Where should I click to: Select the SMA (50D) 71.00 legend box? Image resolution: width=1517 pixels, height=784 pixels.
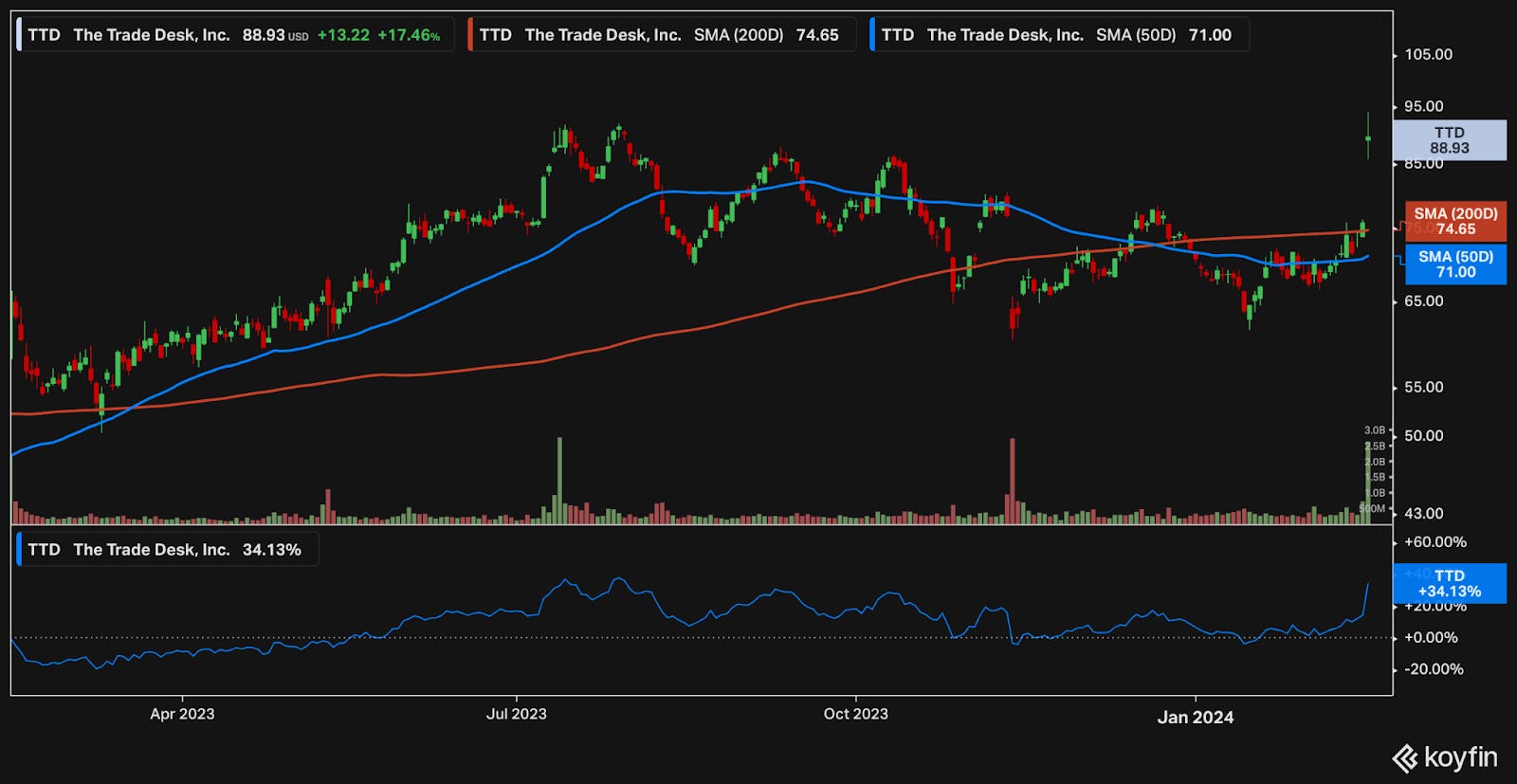click(1059, 35)
